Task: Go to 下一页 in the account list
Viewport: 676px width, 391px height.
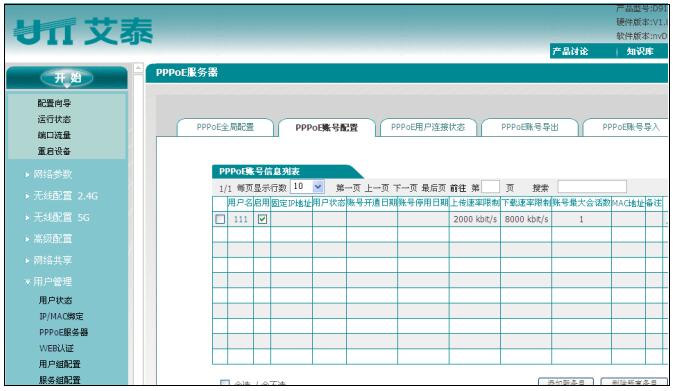Action: coord(405,188)
